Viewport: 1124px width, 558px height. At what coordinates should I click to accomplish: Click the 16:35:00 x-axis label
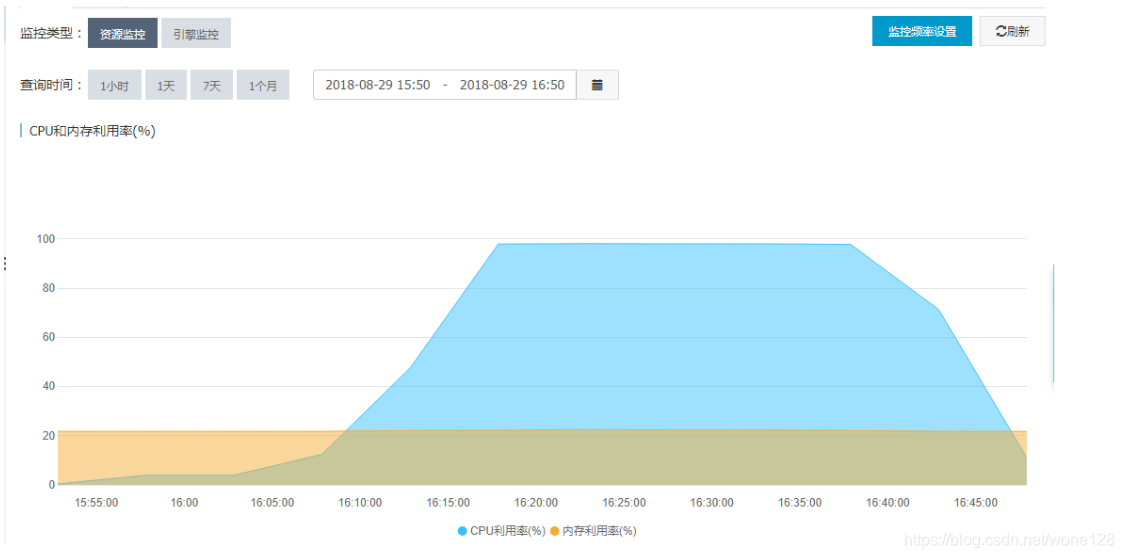pyautogui.click(x=800, y=503)
